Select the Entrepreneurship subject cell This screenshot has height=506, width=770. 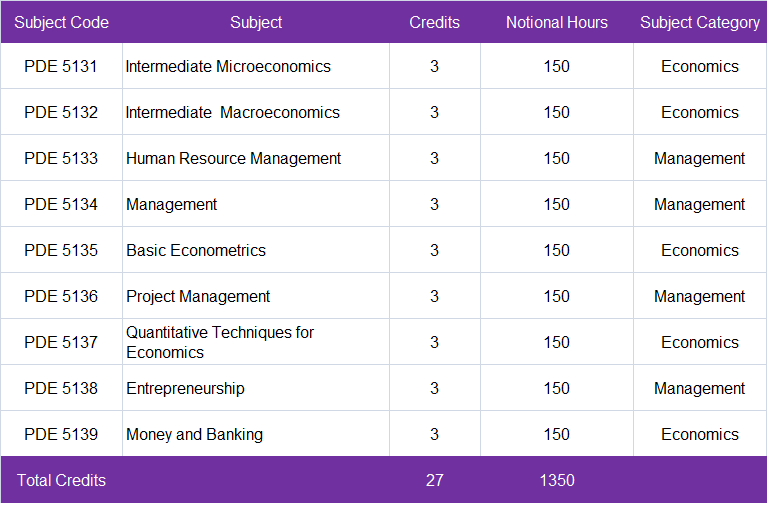click(185, 389)
